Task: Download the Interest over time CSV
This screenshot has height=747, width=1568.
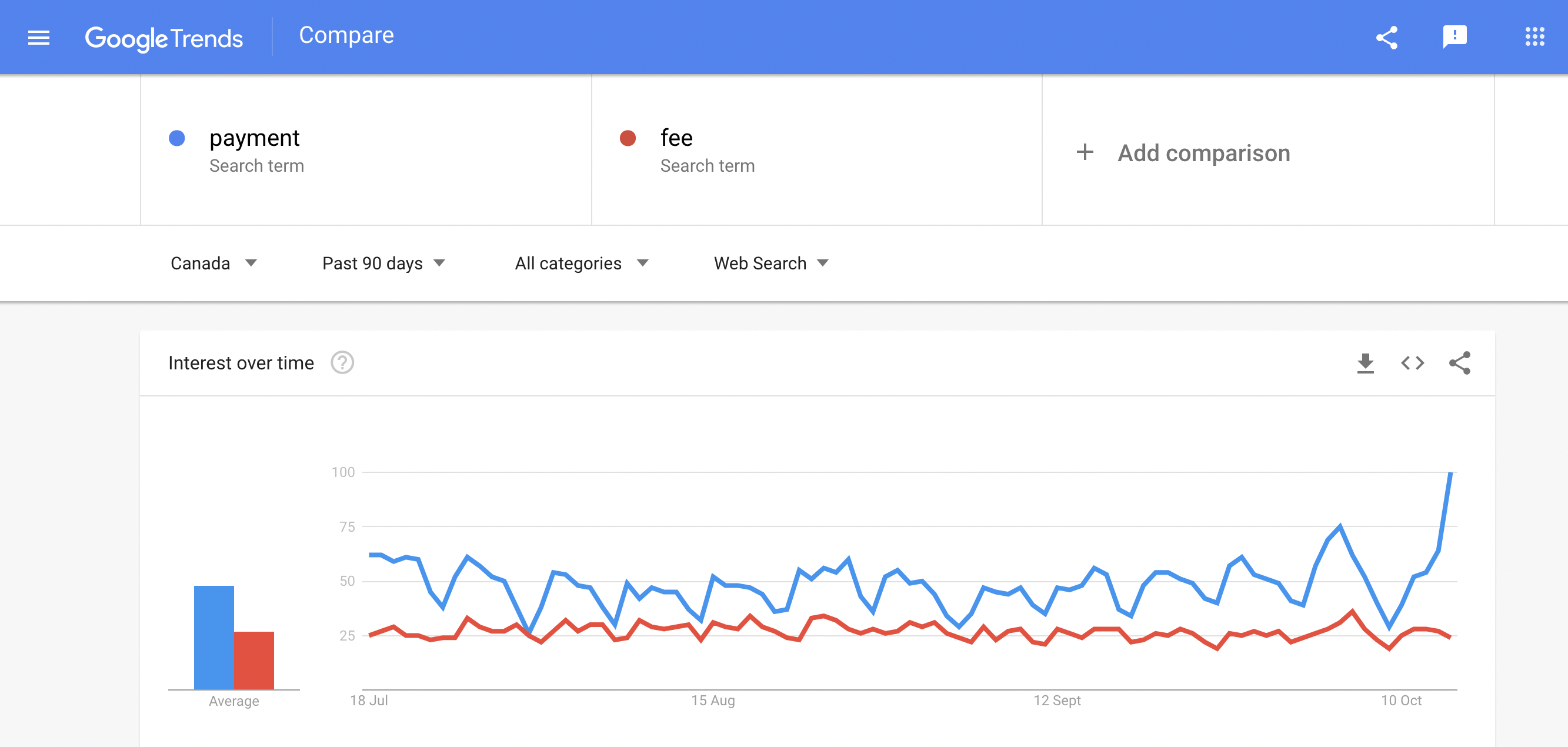Action: pyautogui.click(x=1365, y=364)
